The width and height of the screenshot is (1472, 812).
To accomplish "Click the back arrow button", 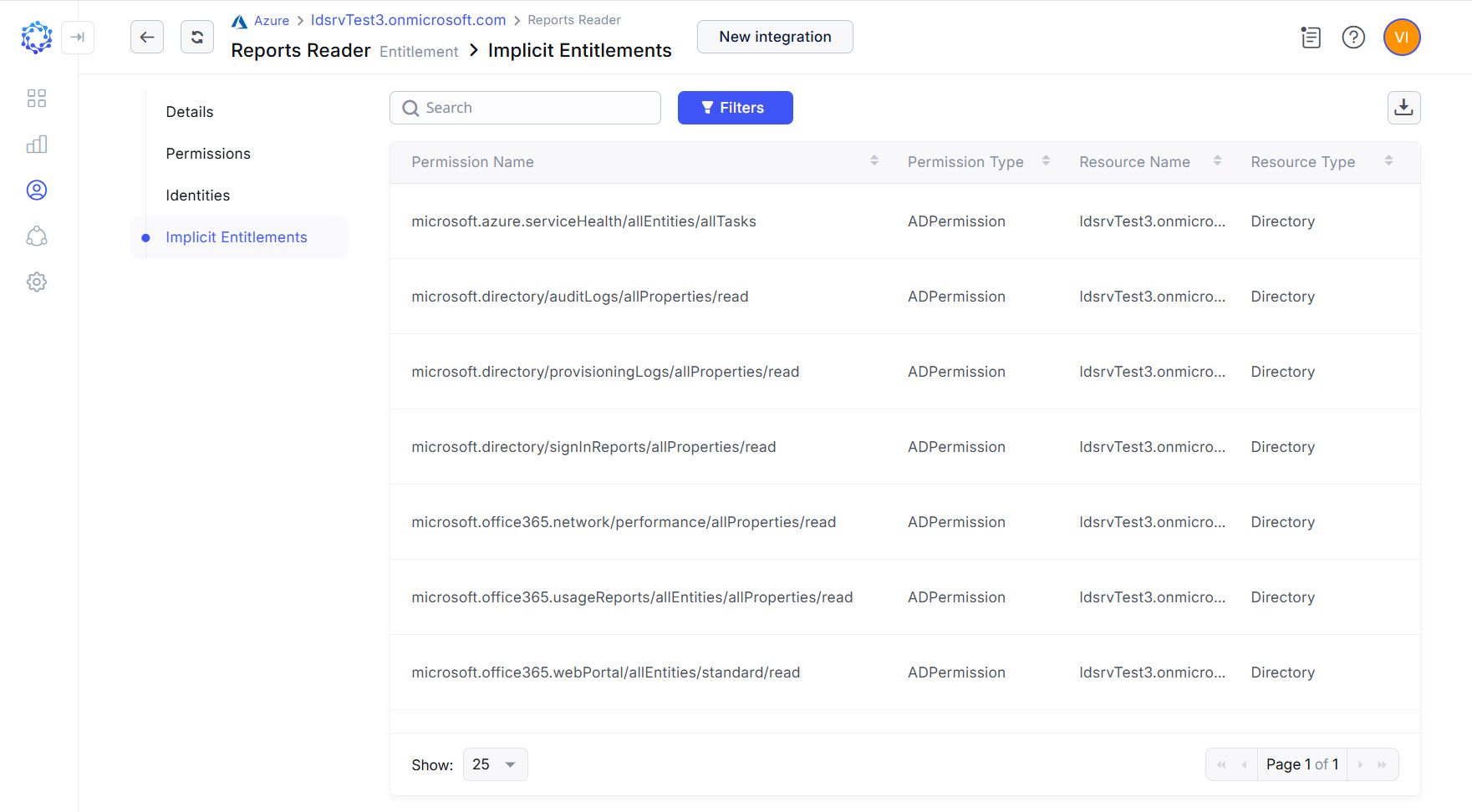I will click(x=147, y=37).
